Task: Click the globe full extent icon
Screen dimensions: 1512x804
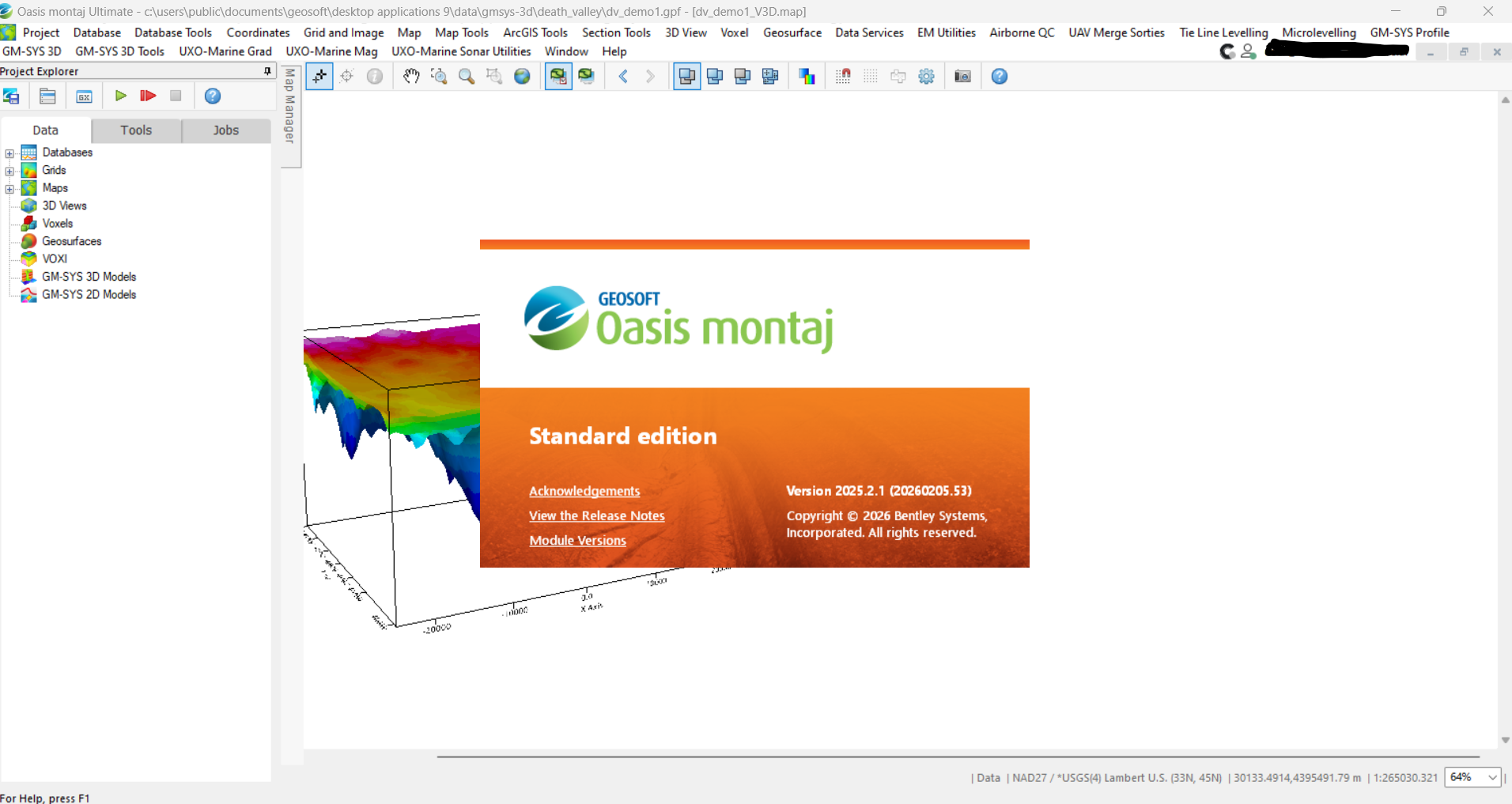Action: click(522, 77)
